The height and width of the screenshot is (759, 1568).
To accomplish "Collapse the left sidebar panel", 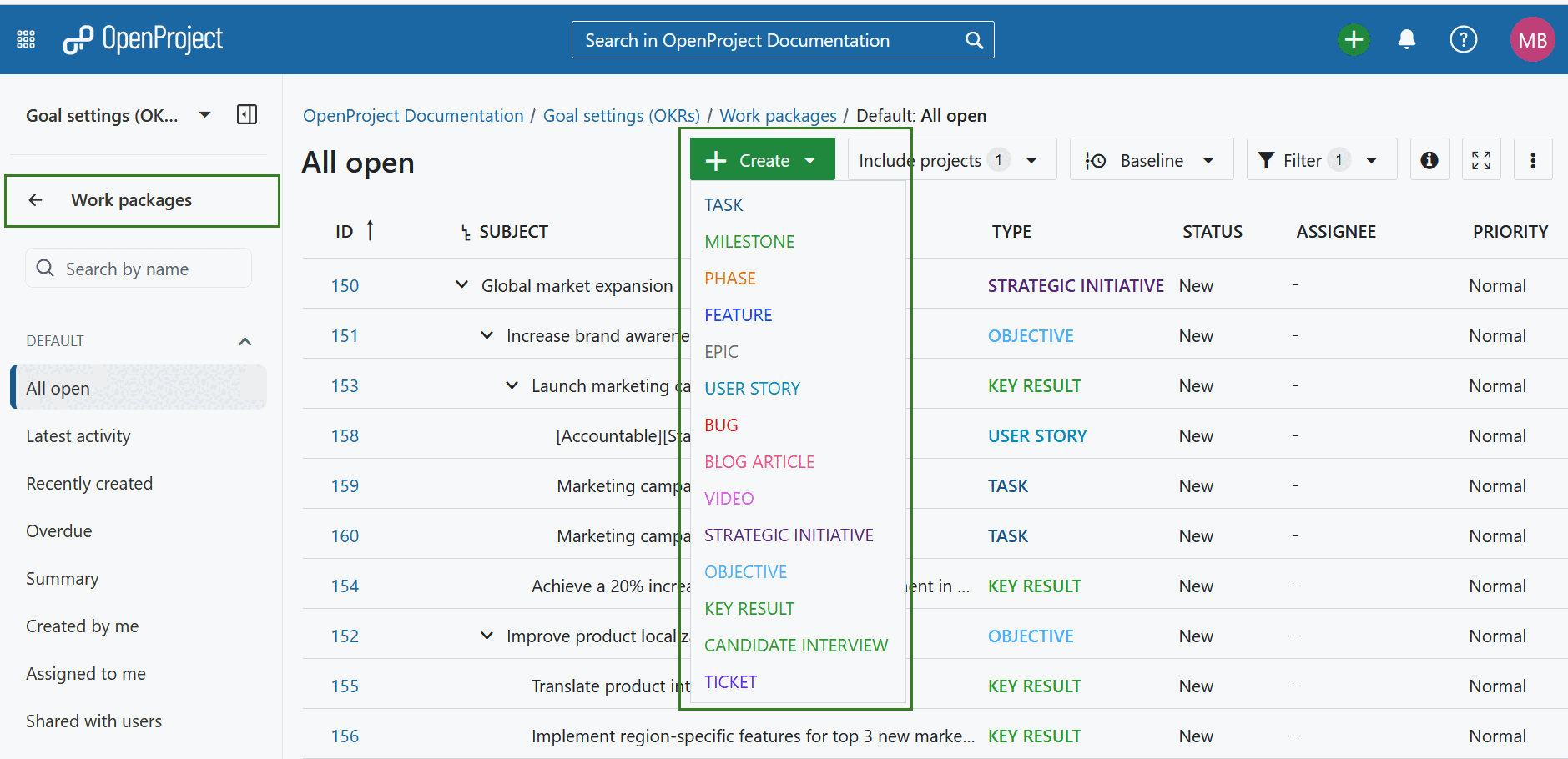I will [247, 114].
